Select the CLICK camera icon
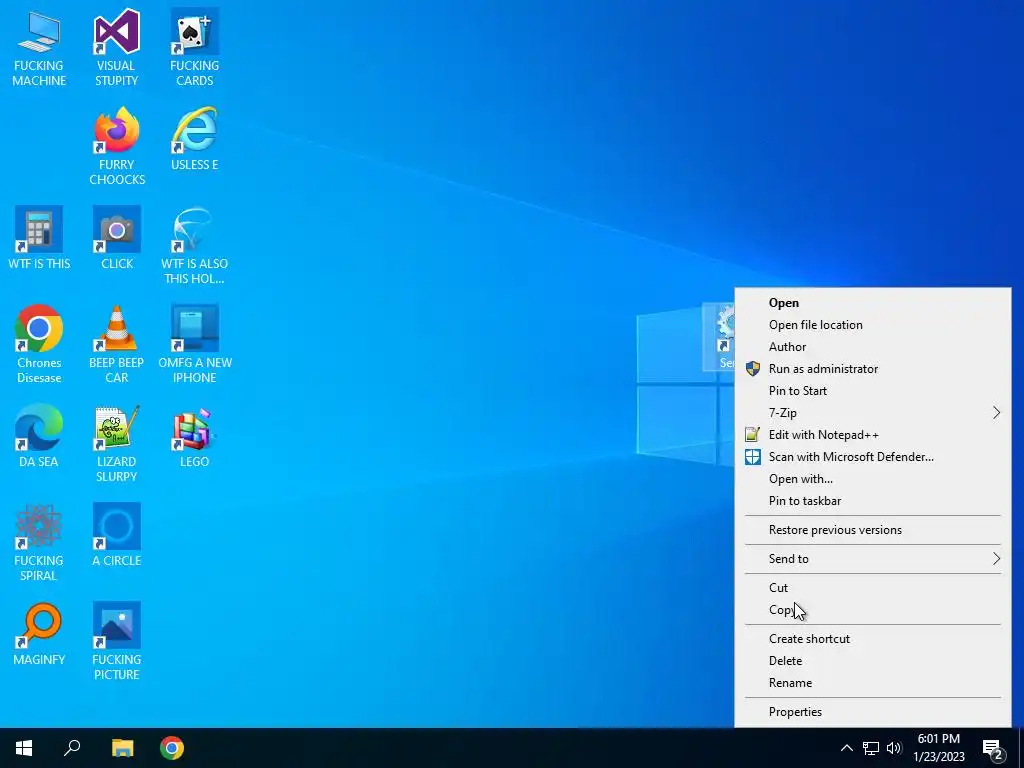 click(117, 238)
